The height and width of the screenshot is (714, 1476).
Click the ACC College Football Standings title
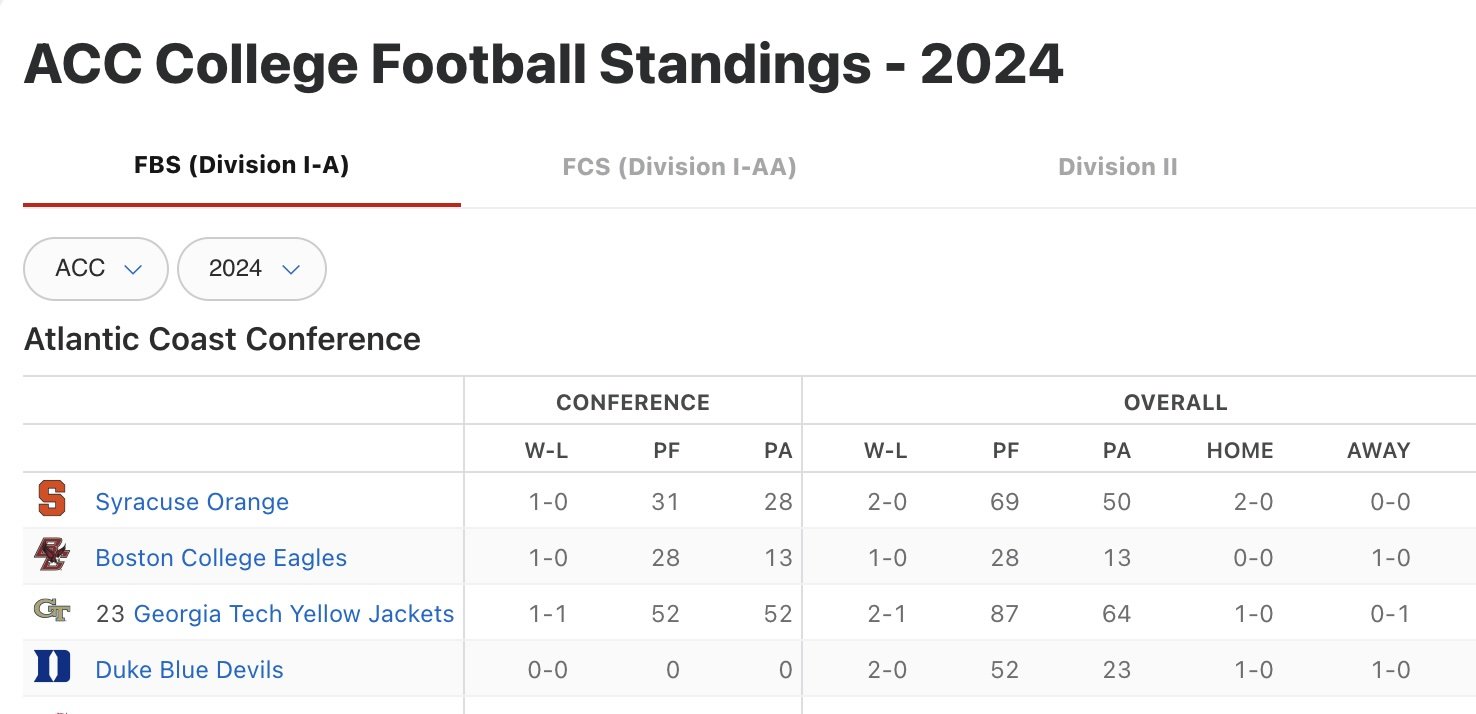[543, 65]
